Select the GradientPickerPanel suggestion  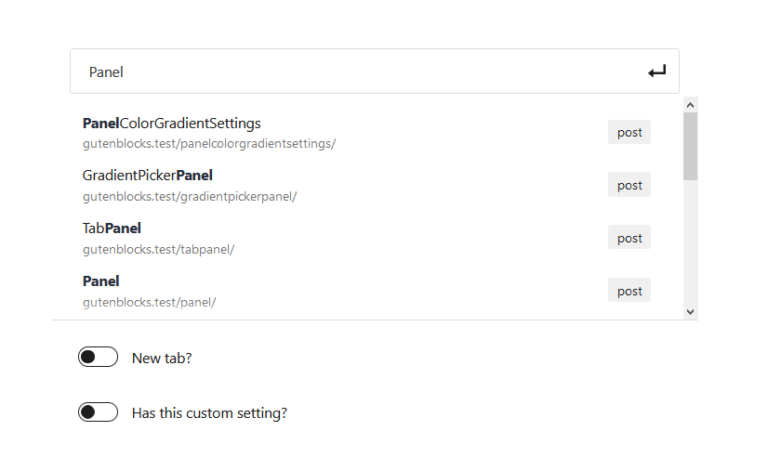click(366, 186)
